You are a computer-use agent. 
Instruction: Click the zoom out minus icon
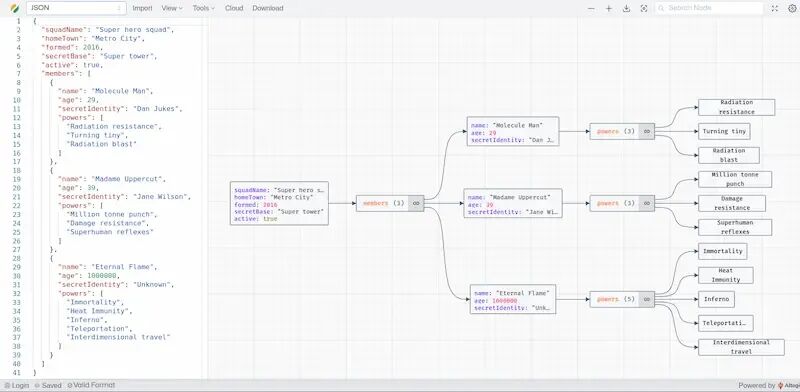(x=591, y=8)
